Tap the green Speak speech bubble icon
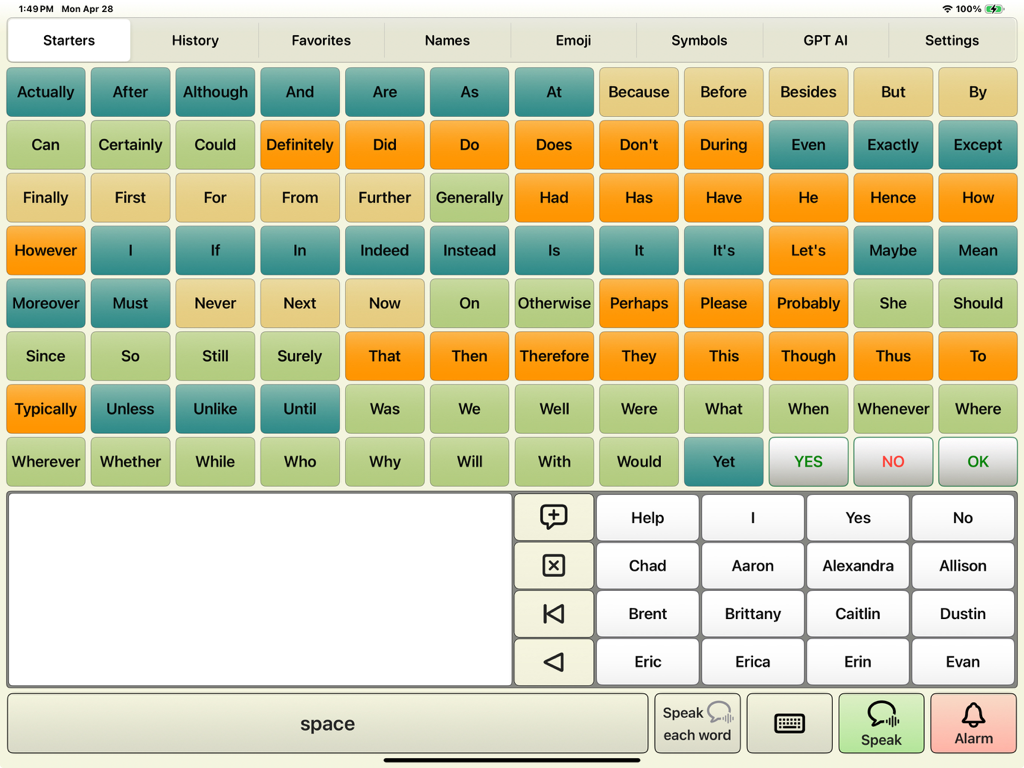Viewport: 1024px width, 768px height. 881,722
